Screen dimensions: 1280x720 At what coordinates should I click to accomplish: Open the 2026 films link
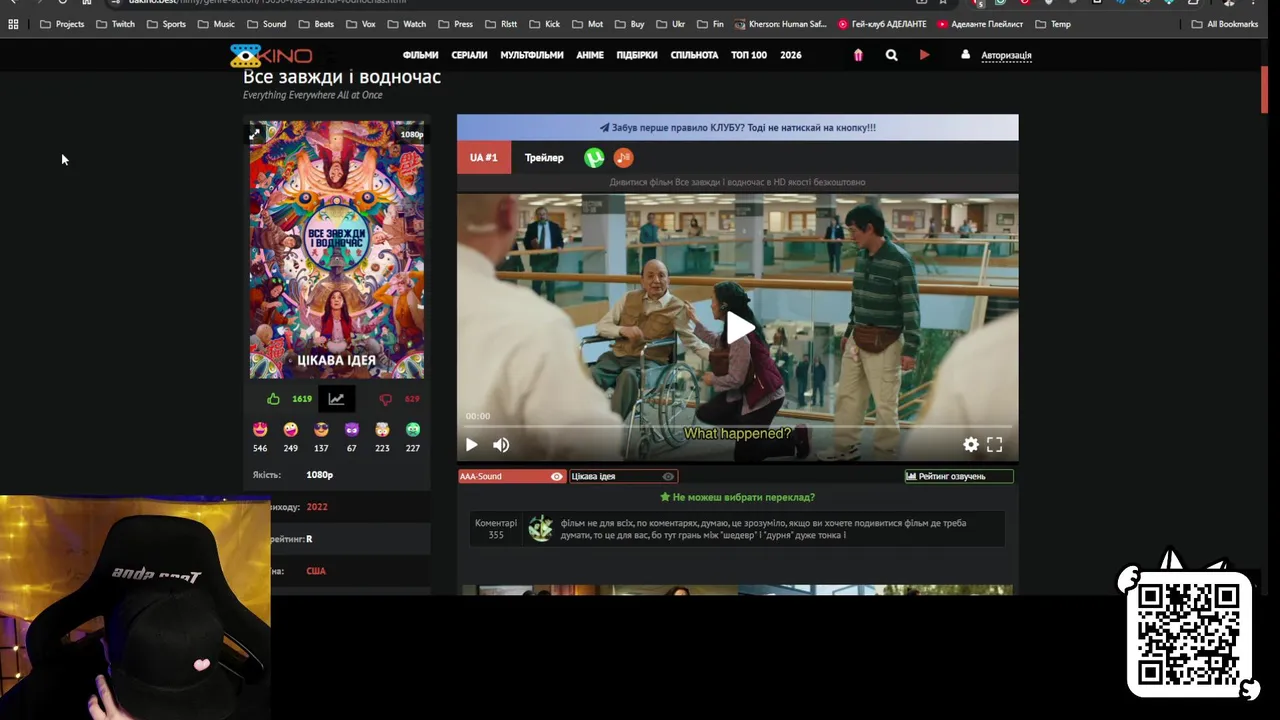(x=791, y=55)
